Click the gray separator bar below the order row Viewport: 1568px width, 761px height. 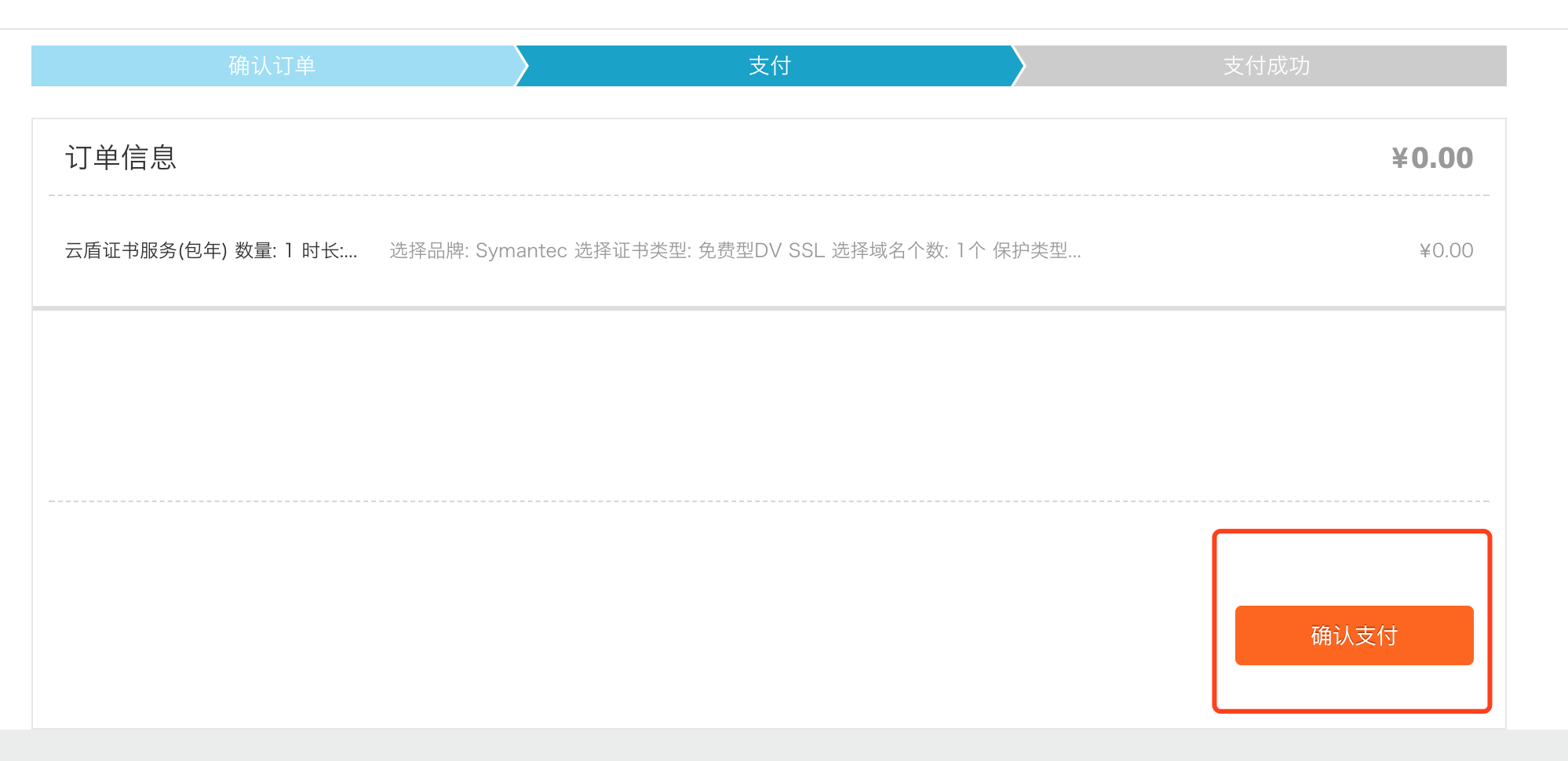769,308
